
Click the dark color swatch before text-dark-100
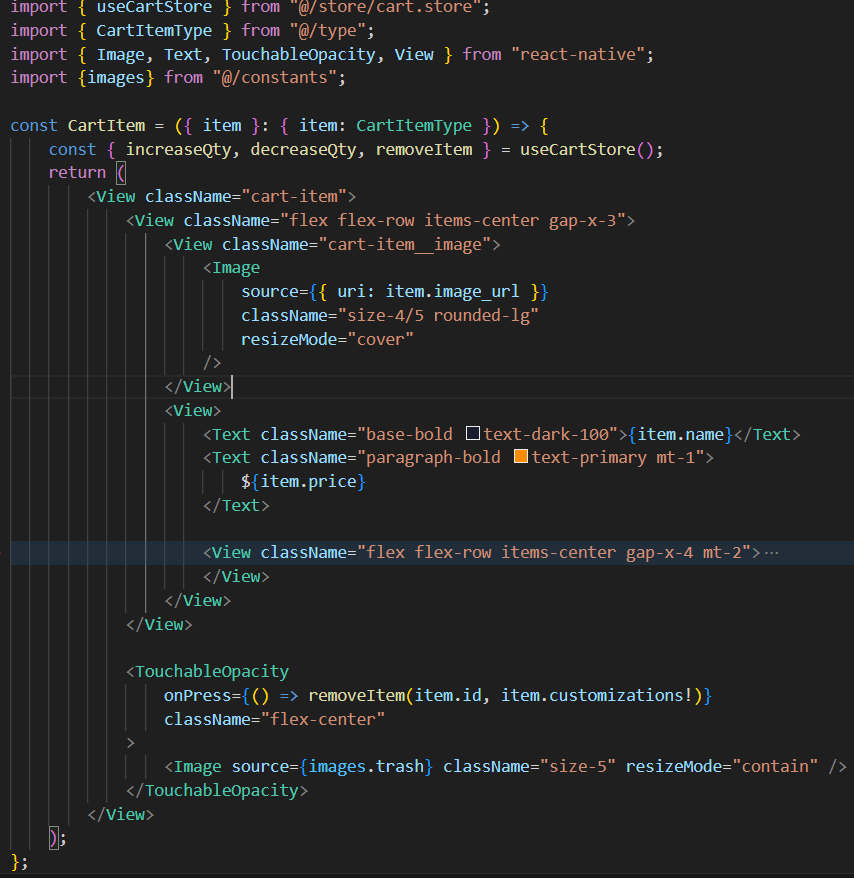(x=473, y=433)
